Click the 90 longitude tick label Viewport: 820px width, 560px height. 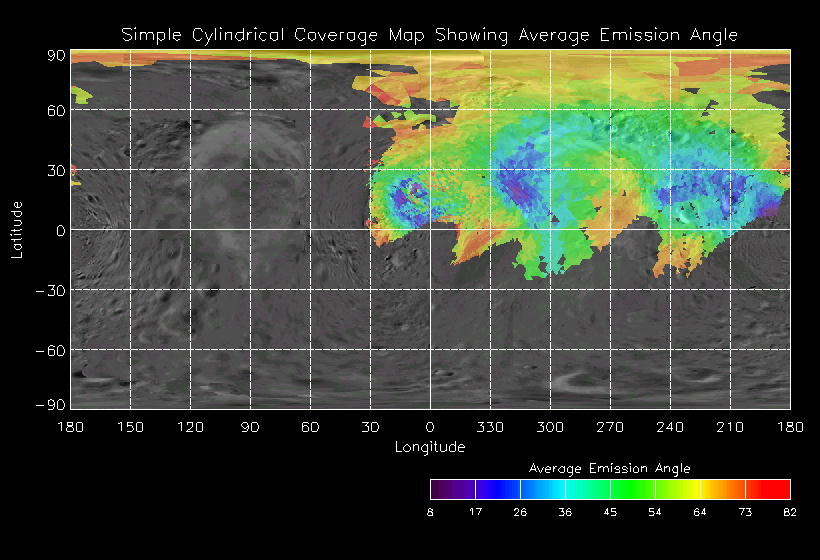(250, 427)
